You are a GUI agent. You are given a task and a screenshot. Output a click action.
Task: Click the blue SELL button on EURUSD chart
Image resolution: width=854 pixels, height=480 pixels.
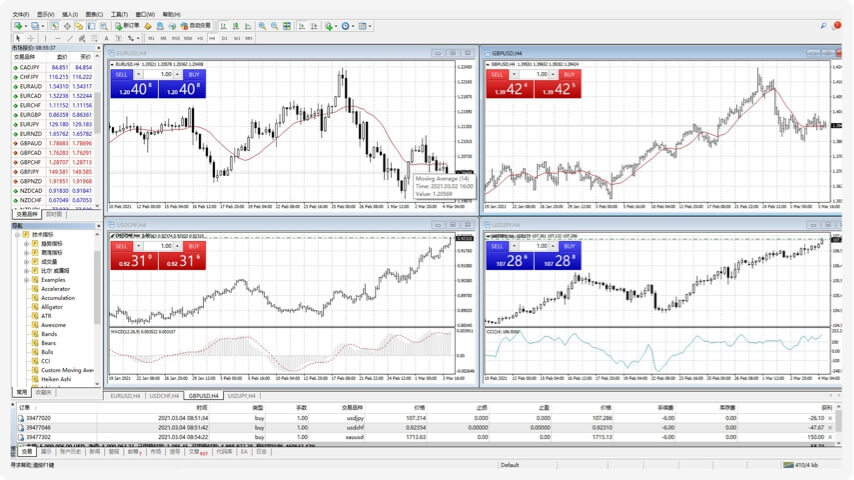pyautogui.click(x=121, y=74)
